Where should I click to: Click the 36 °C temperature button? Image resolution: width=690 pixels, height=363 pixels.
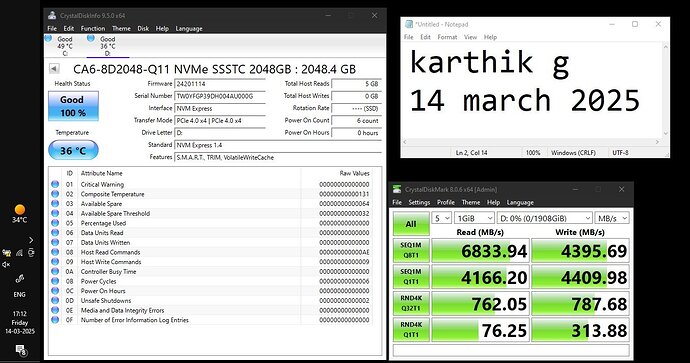(73, 150)
